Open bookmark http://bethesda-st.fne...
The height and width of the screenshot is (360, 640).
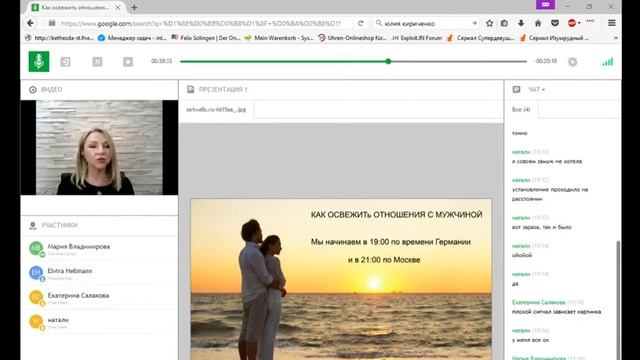point(60,38)
